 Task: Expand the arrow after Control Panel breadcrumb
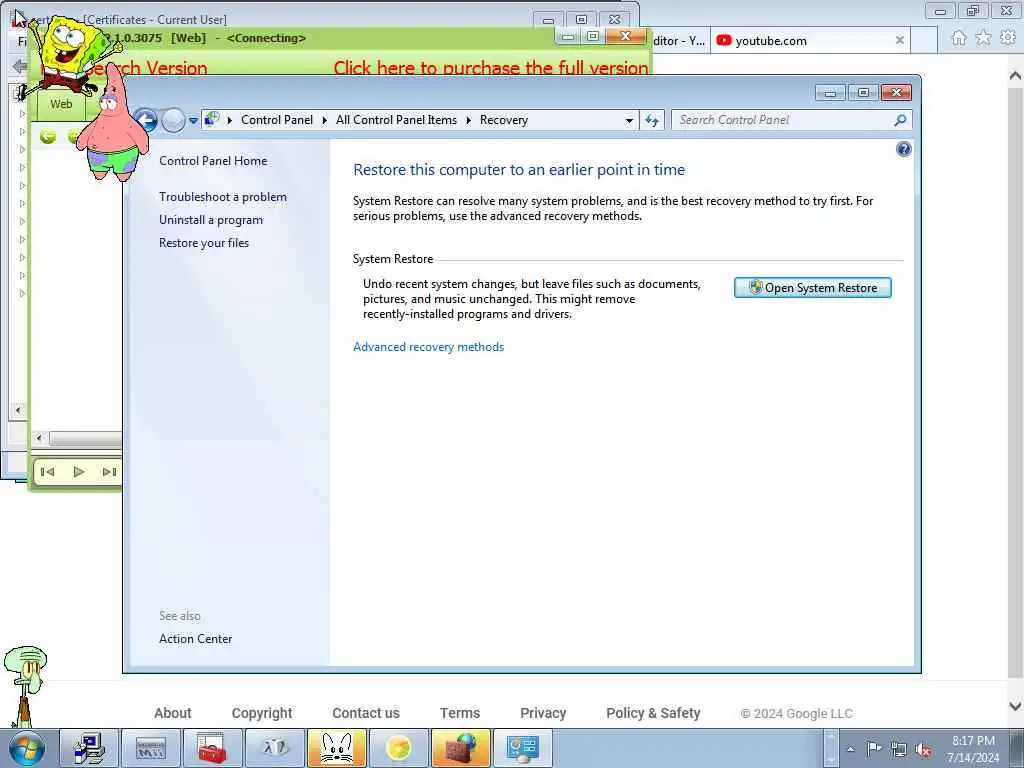(325, 120)
